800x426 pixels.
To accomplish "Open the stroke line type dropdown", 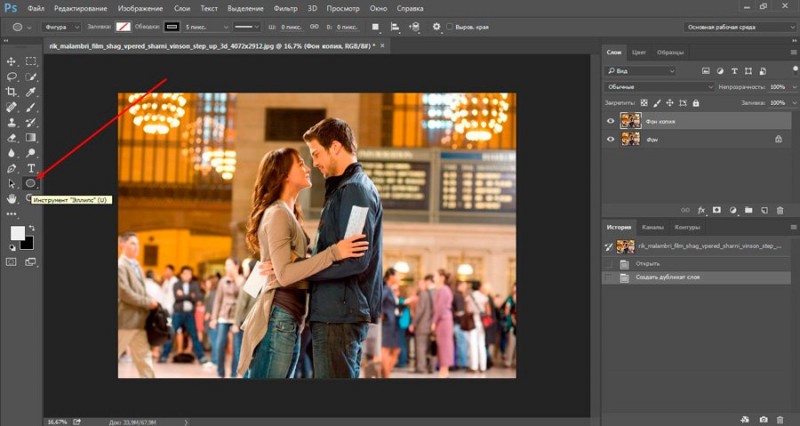I will [246, 27].
